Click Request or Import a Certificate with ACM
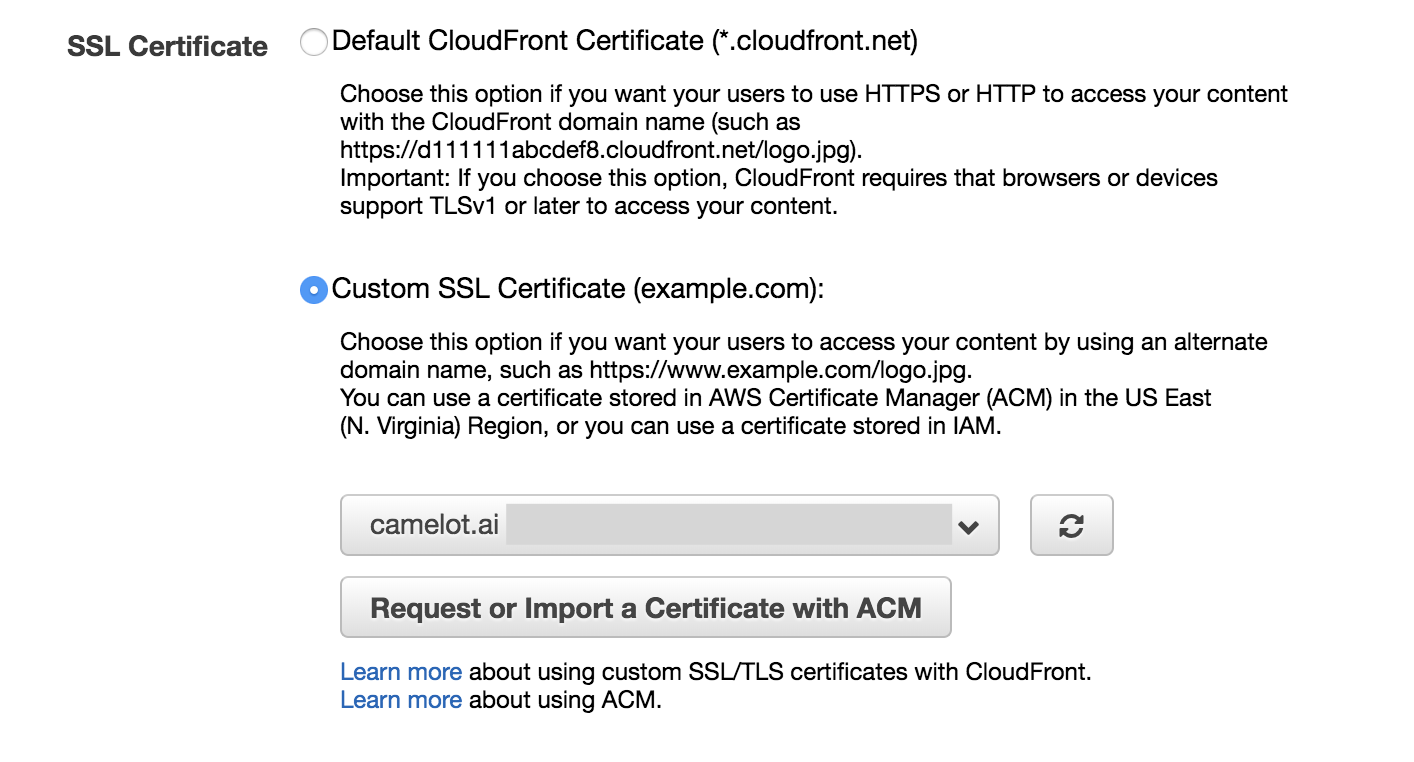1414x762 pixels. coord(645,608)
